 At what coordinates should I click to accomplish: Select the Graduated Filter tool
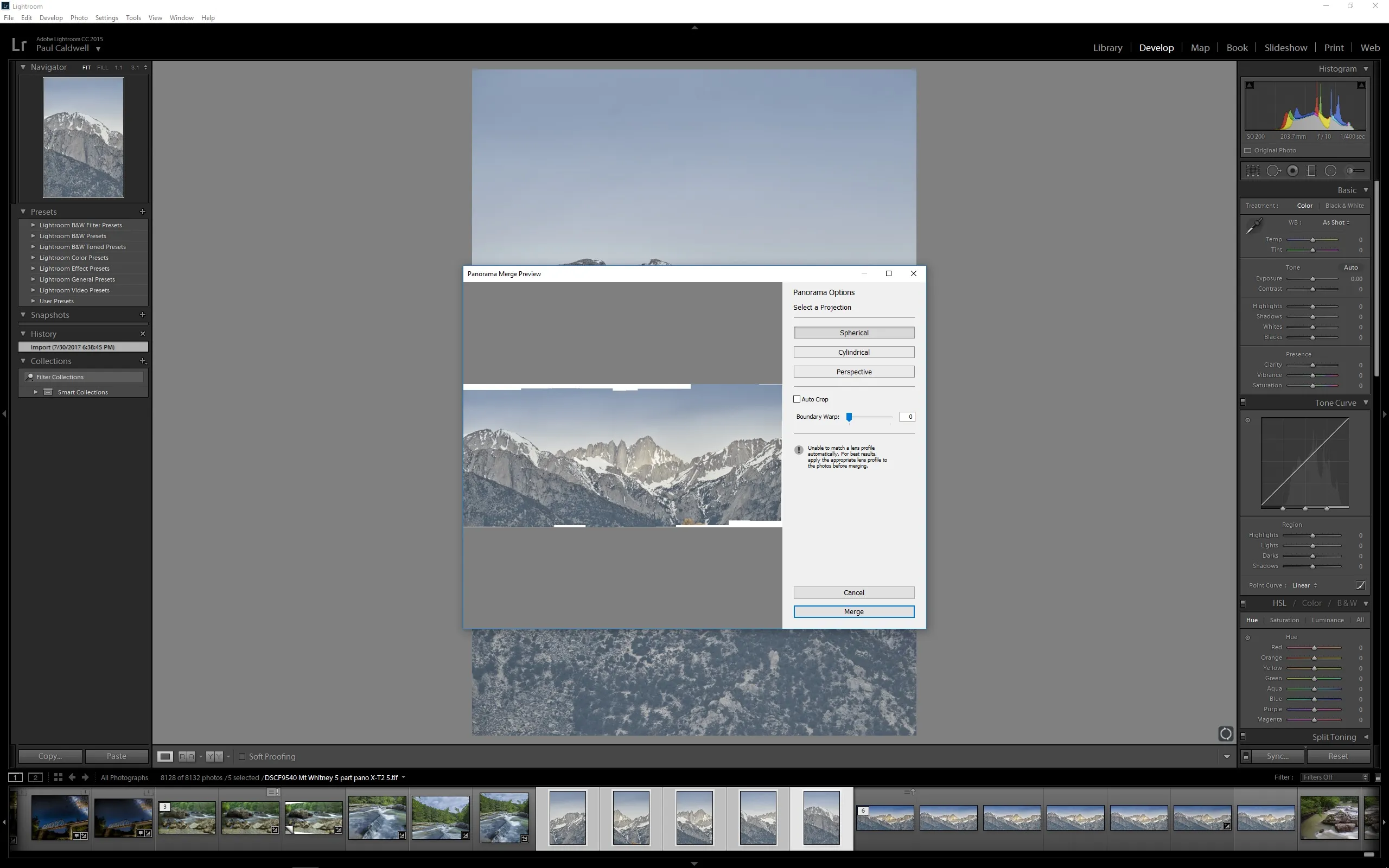(x=1312, y=170)
